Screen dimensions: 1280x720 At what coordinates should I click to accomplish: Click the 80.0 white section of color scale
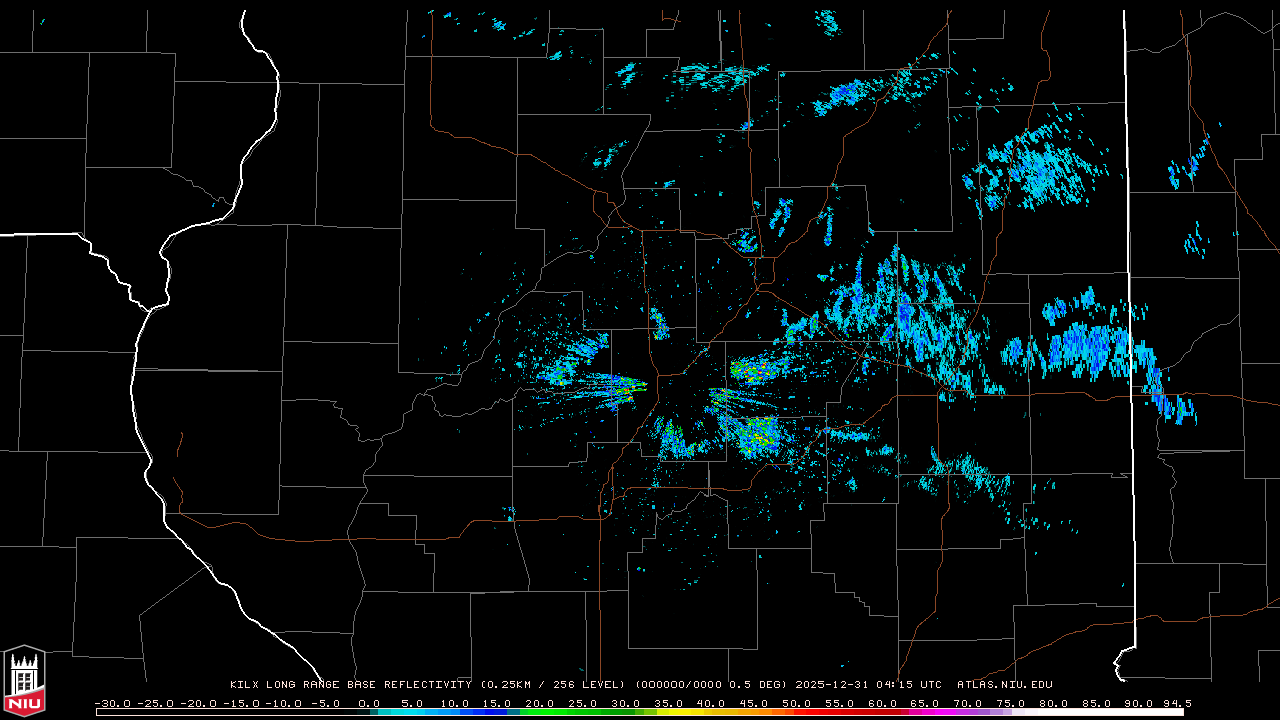tap(1053, 712)
